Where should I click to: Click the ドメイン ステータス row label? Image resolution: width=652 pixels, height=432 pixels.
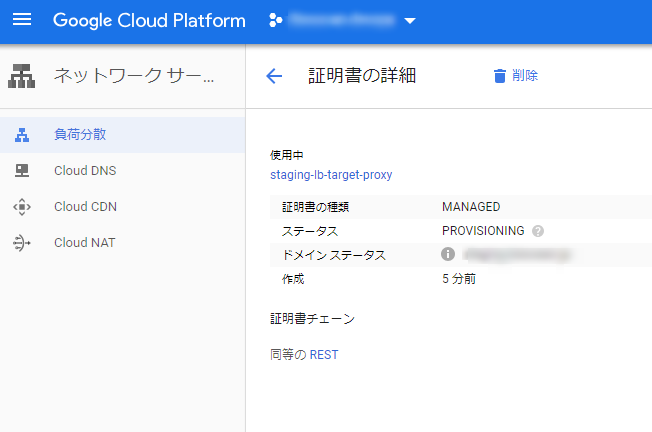[x=334, y=255]
